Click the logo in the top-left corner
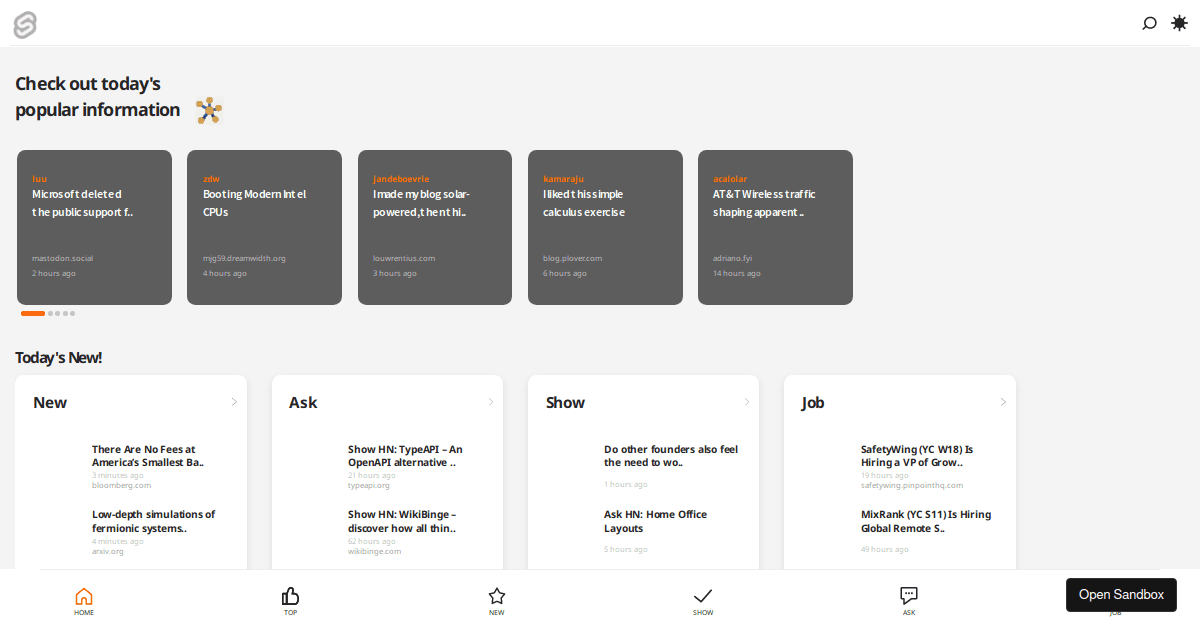The height and width of the screenshot is (630, 1200). tap(24, 24)
